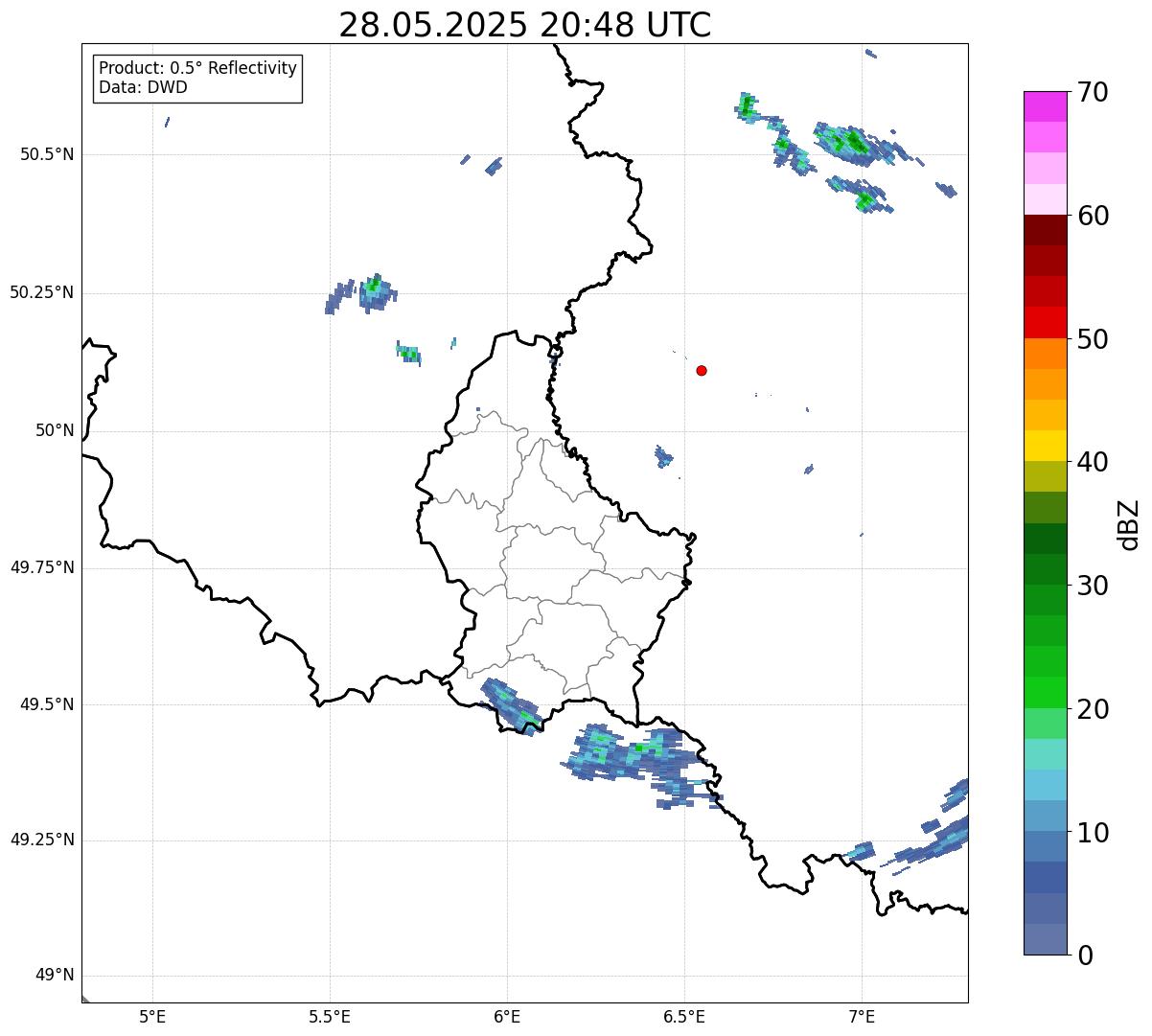Click the '50.5°N' latitude label

pos(47,154)
